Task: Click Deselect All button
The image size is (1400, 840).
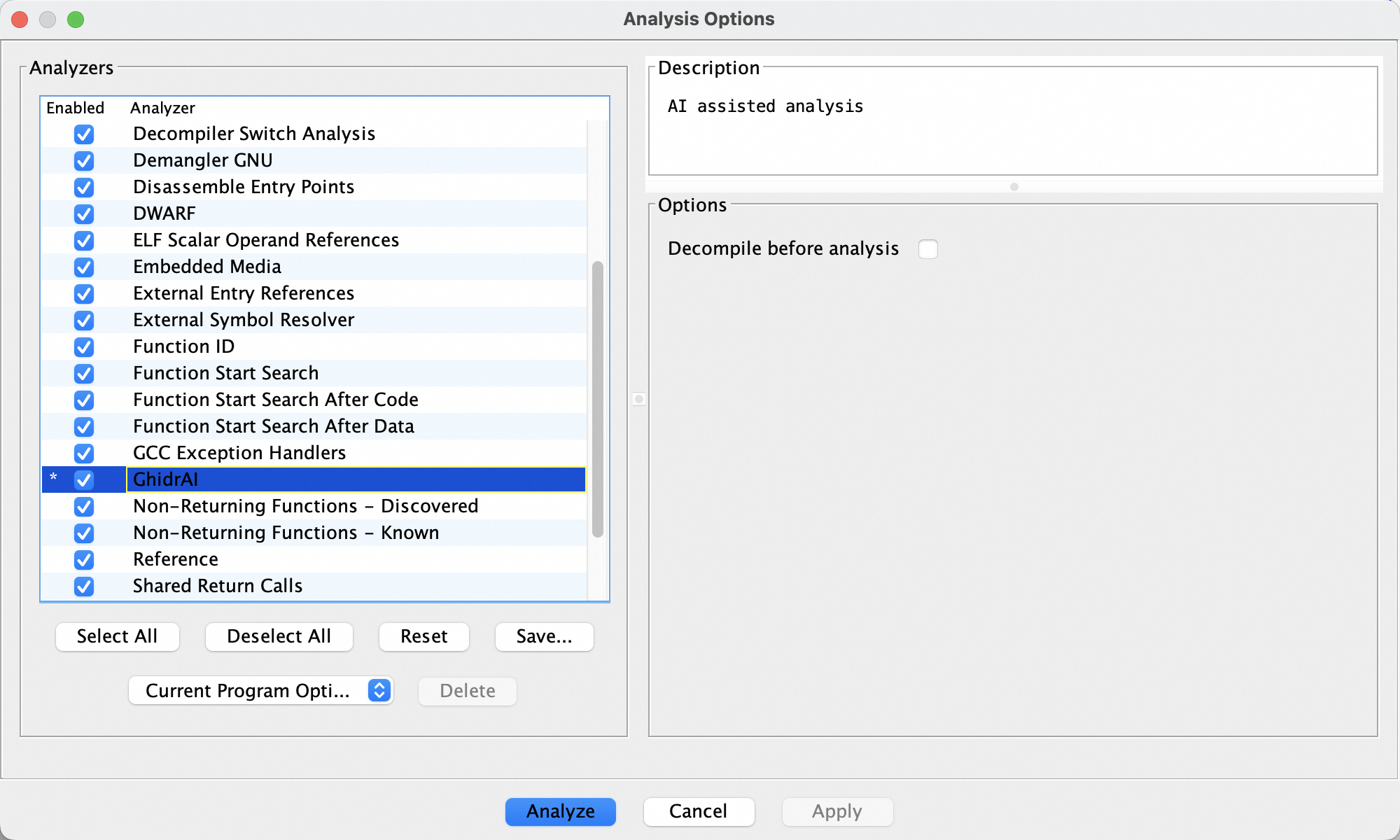Action: tap(279, 636)
